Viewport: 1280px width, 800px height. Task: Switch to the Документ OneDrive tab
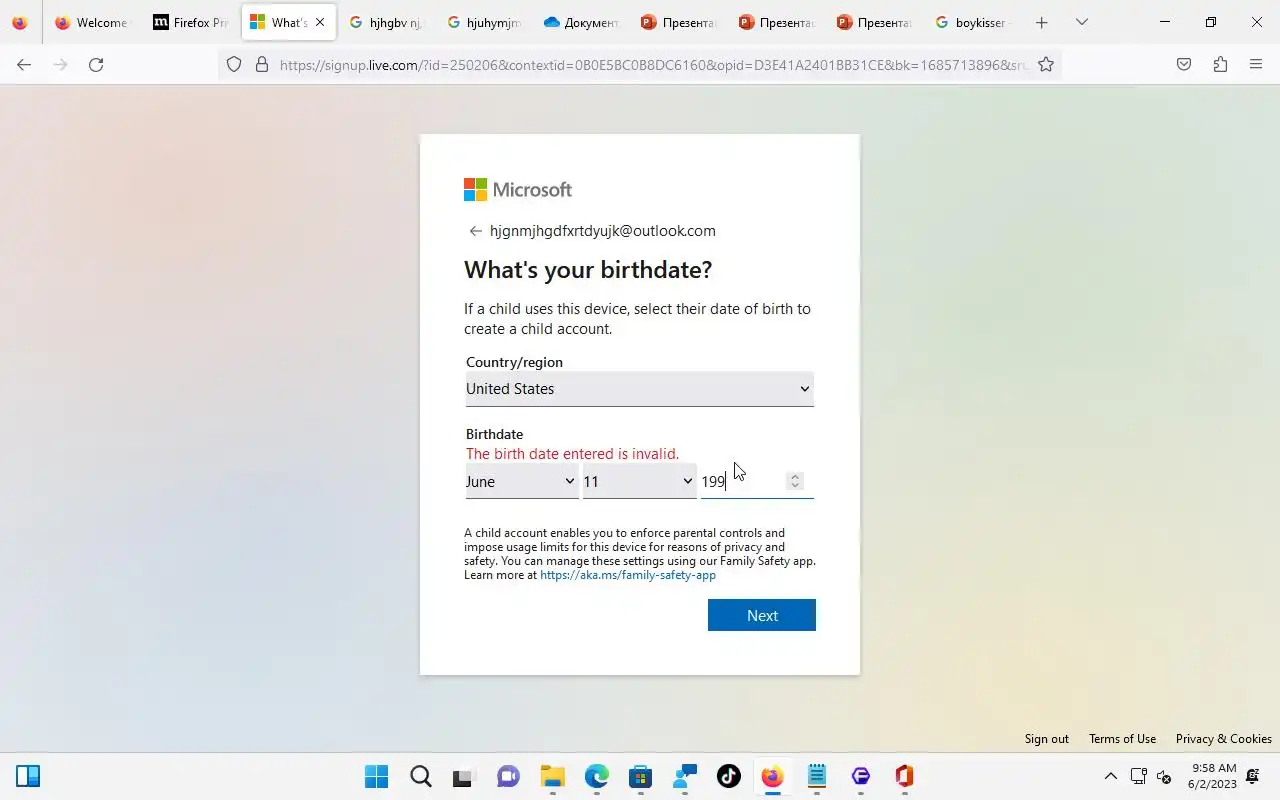pos(582,22)
